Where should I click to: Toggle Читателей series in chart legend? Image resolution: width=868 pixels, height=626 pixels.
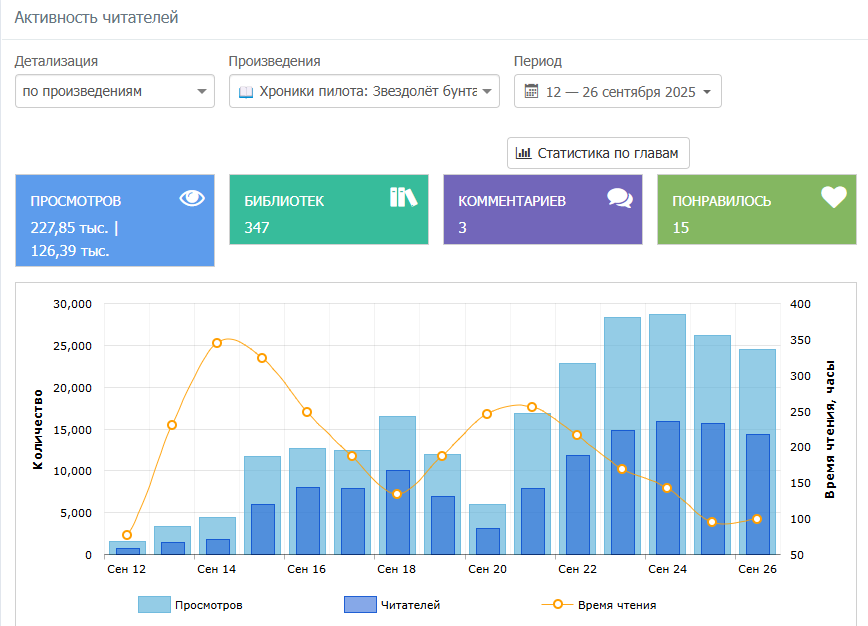click(x=409, y=605)
